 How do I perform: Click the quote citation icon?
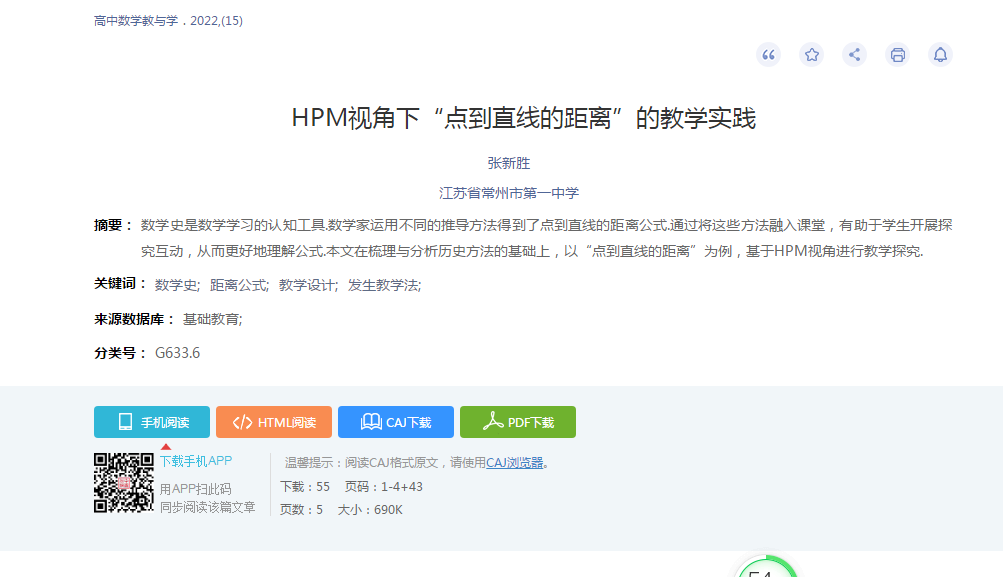[x=768, y=55]
